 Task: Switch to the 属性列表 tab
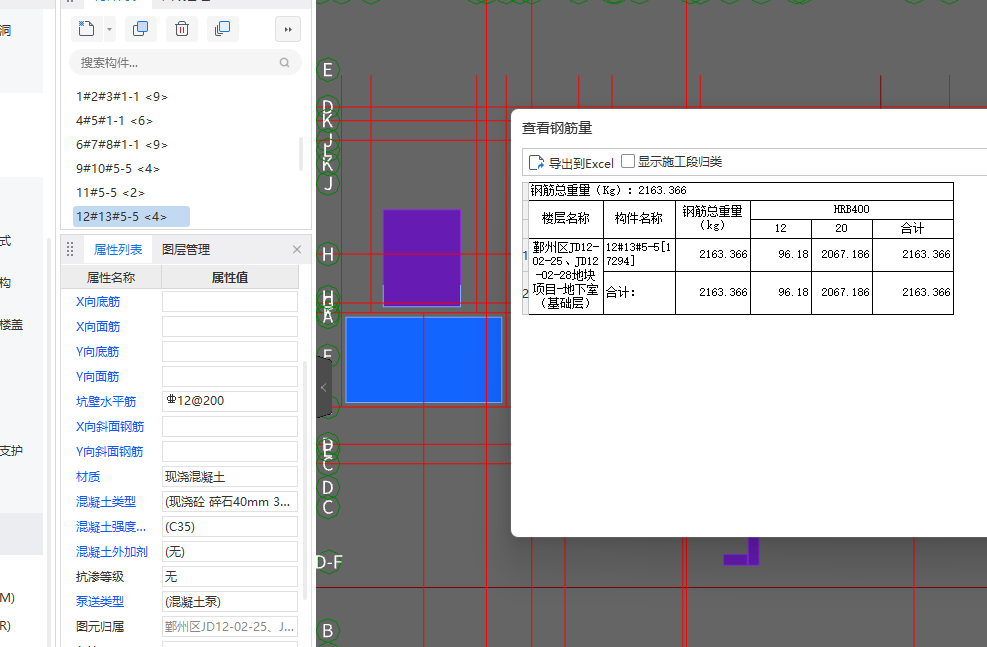[x=118, y=249]
